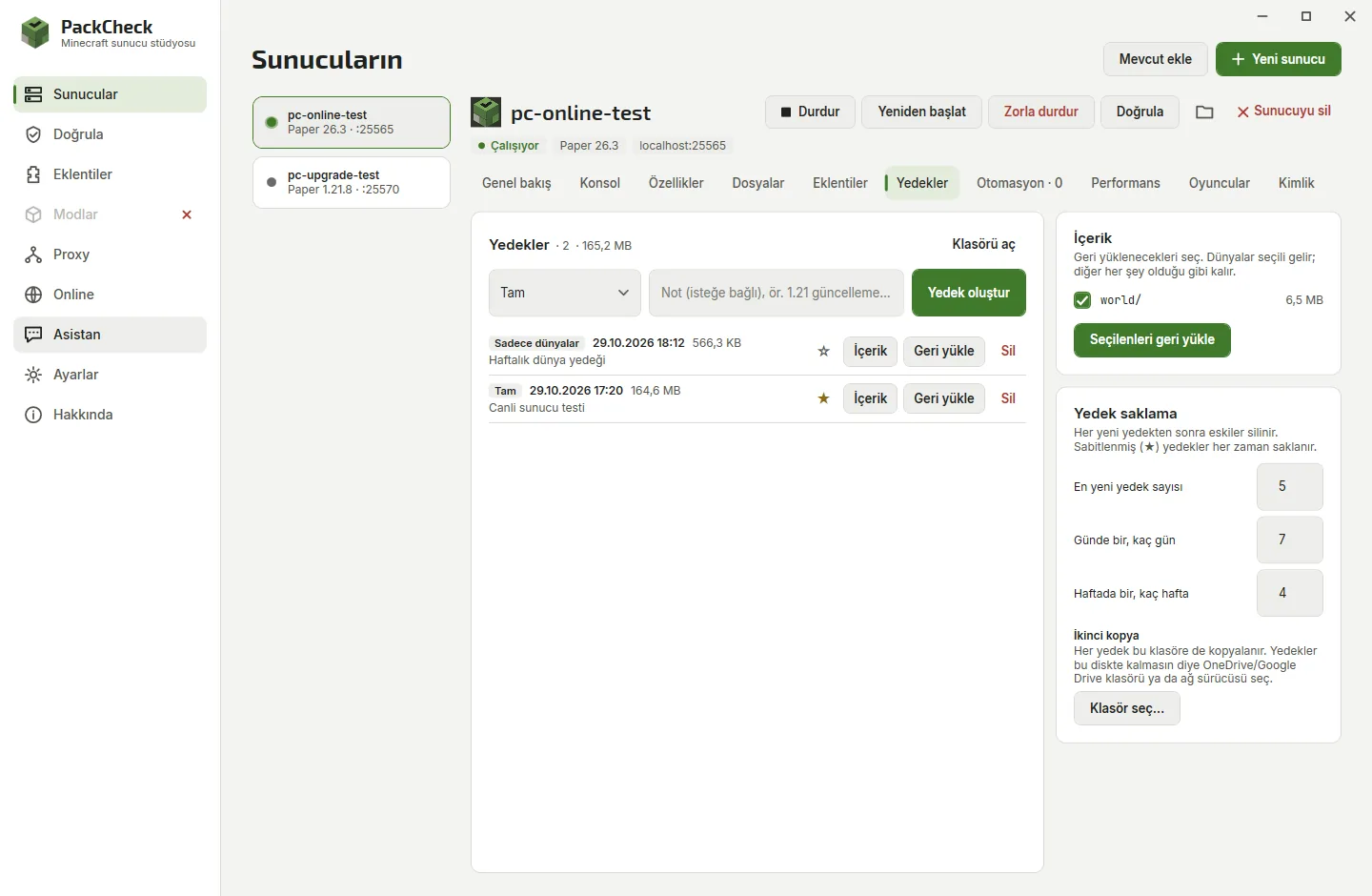Open the Özellikler tab
1372x896 pixels.
click(676, 183)
